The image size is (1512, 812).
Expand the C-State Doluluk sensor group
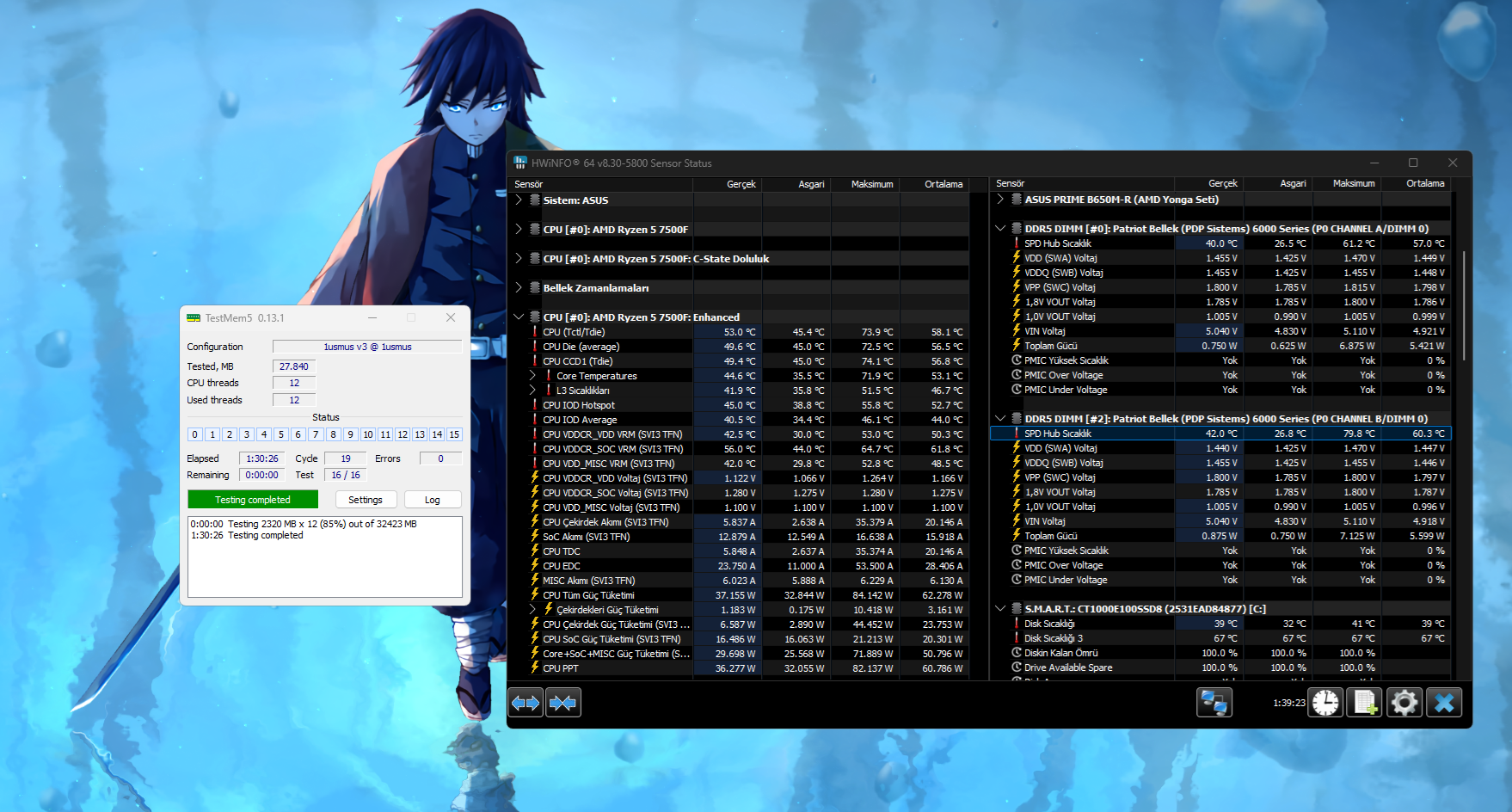coord(519,258)
